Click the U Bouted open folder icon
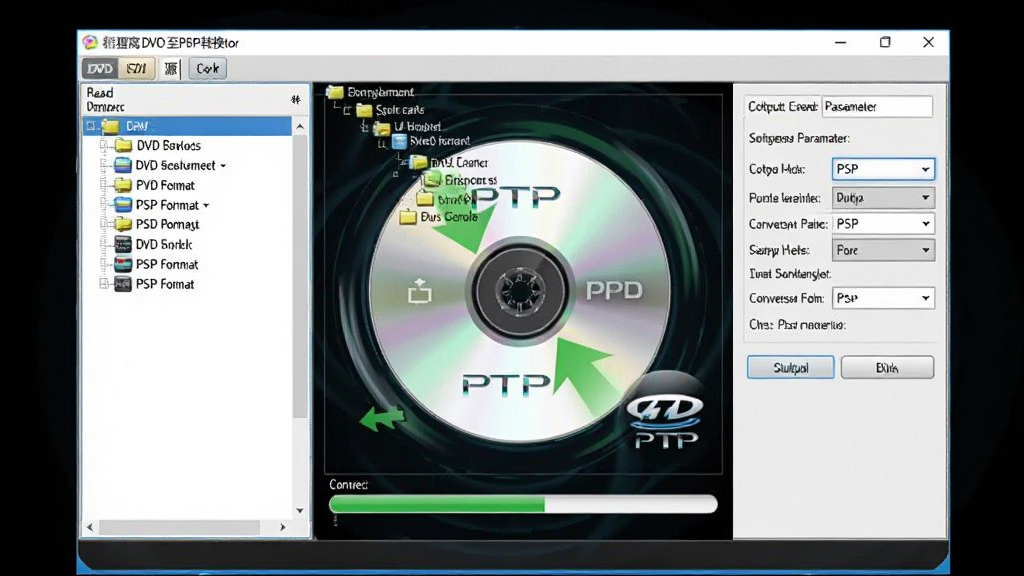 pos(381,127)
